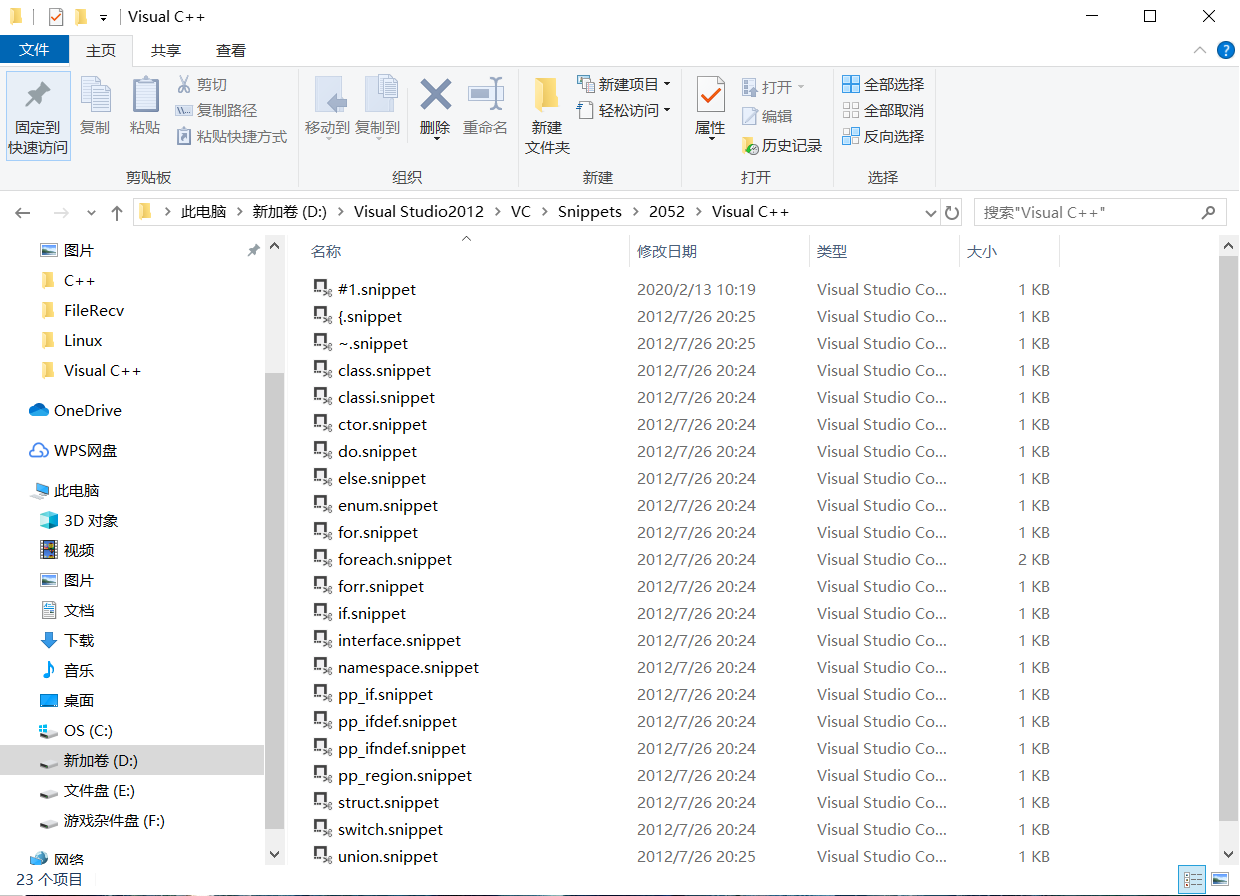Click the file list vertical scrollbar
The width and height of the screenshot is (1240, 896).
click(1229, 540)
